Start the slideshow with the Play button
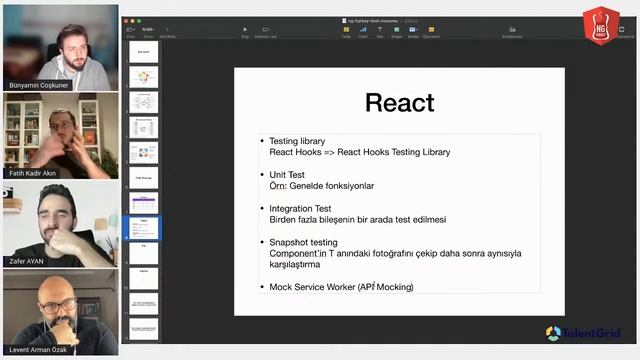Image resolution: width=640 pixels, height=360 pixels. (245, 29)
